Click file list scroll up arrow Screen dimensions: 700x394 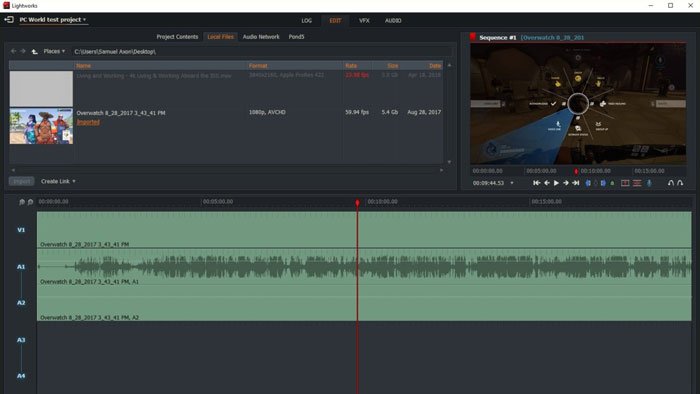[x=449, y=66]
